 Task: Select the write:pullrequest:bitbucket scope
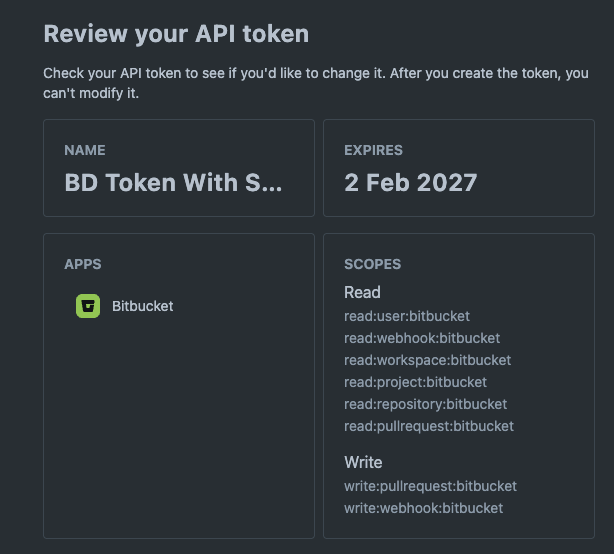(x=430, y=486)
